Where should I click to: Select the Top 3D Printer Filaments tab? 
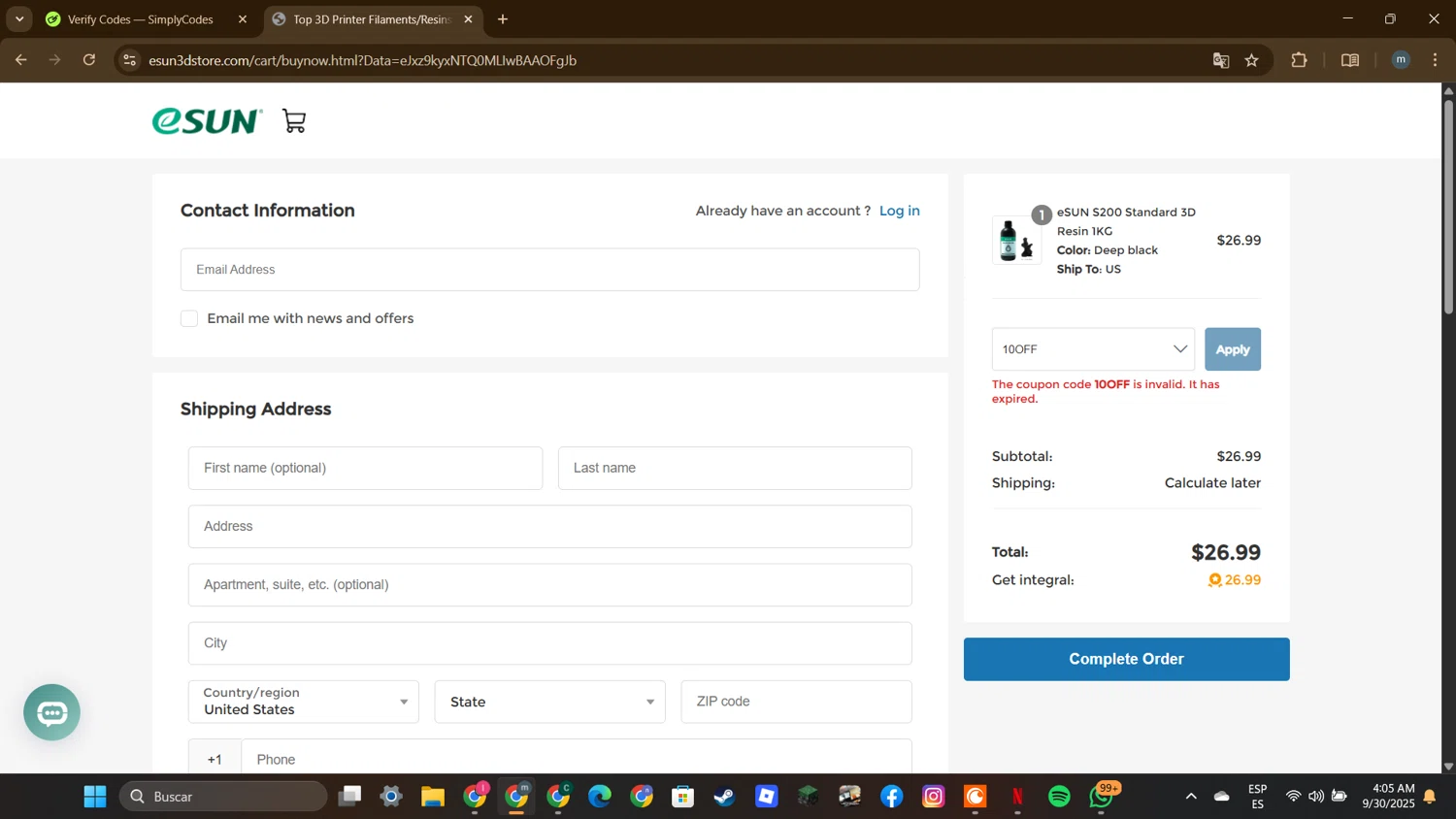(373, 19)
